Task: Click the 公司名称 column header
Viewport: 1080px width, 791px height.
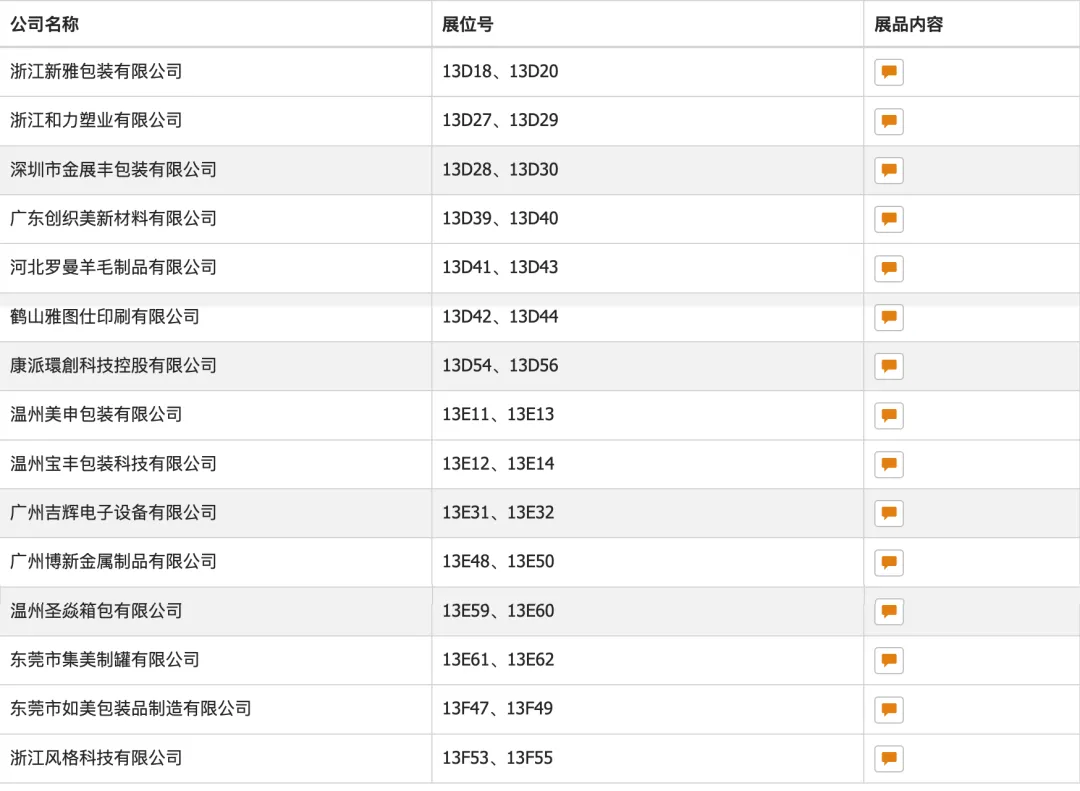Action: (44, 24)
